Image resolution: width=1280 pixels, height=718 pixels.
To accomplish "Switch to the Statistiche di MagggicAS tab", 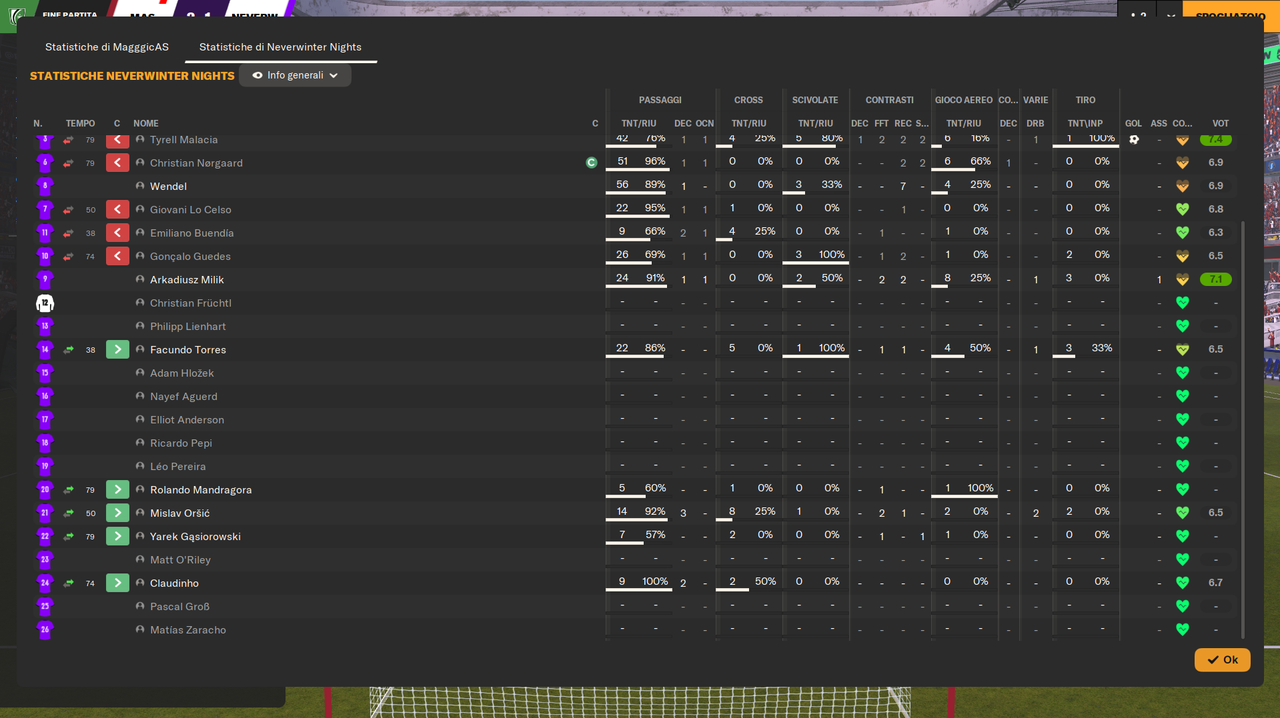I will (x=107, y=47).
